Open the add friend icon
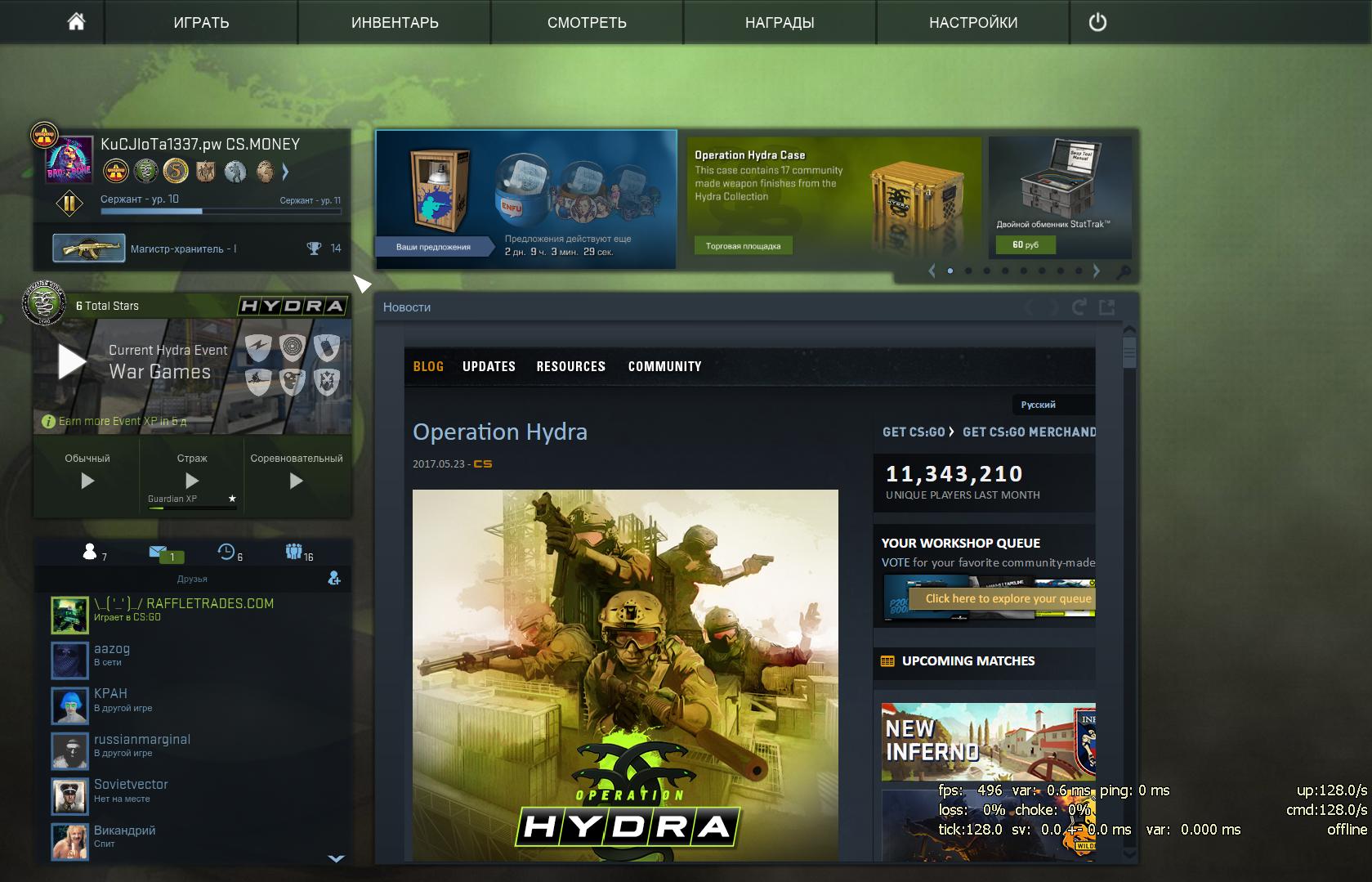Image resolution: width=1372 pixels, height=882 pixels. [334, 579]
